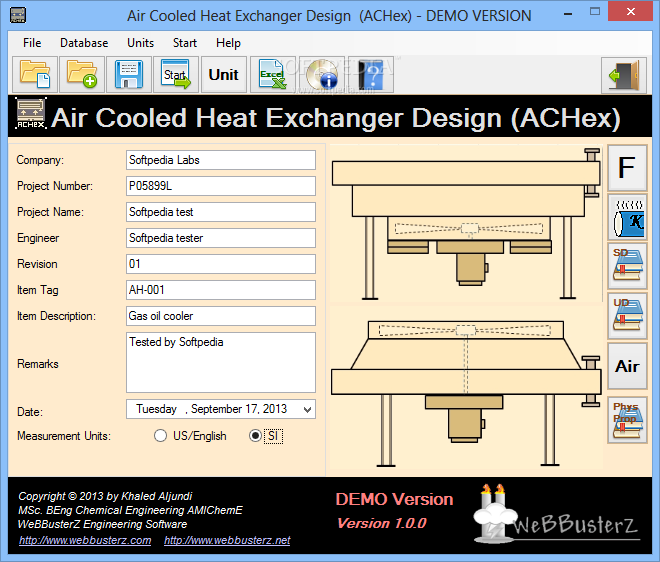Click the Item Description field
The height and width of the screenshot is (562, 660).
click(221, 316)
